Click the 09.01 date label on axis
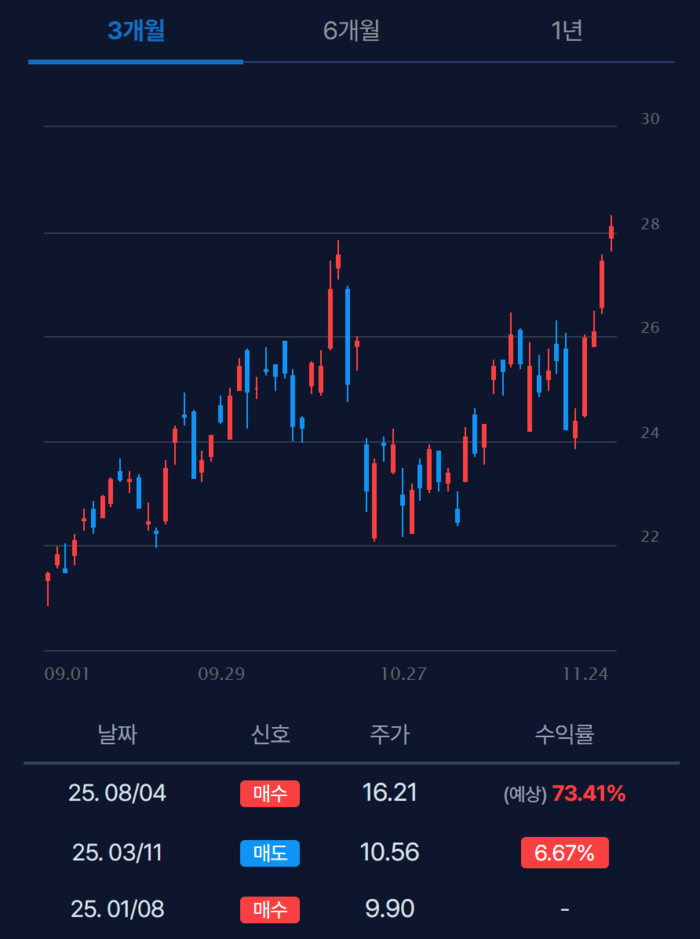Image resolution: width=700 pixels, height=939 pixels. [x=67, y=674]
